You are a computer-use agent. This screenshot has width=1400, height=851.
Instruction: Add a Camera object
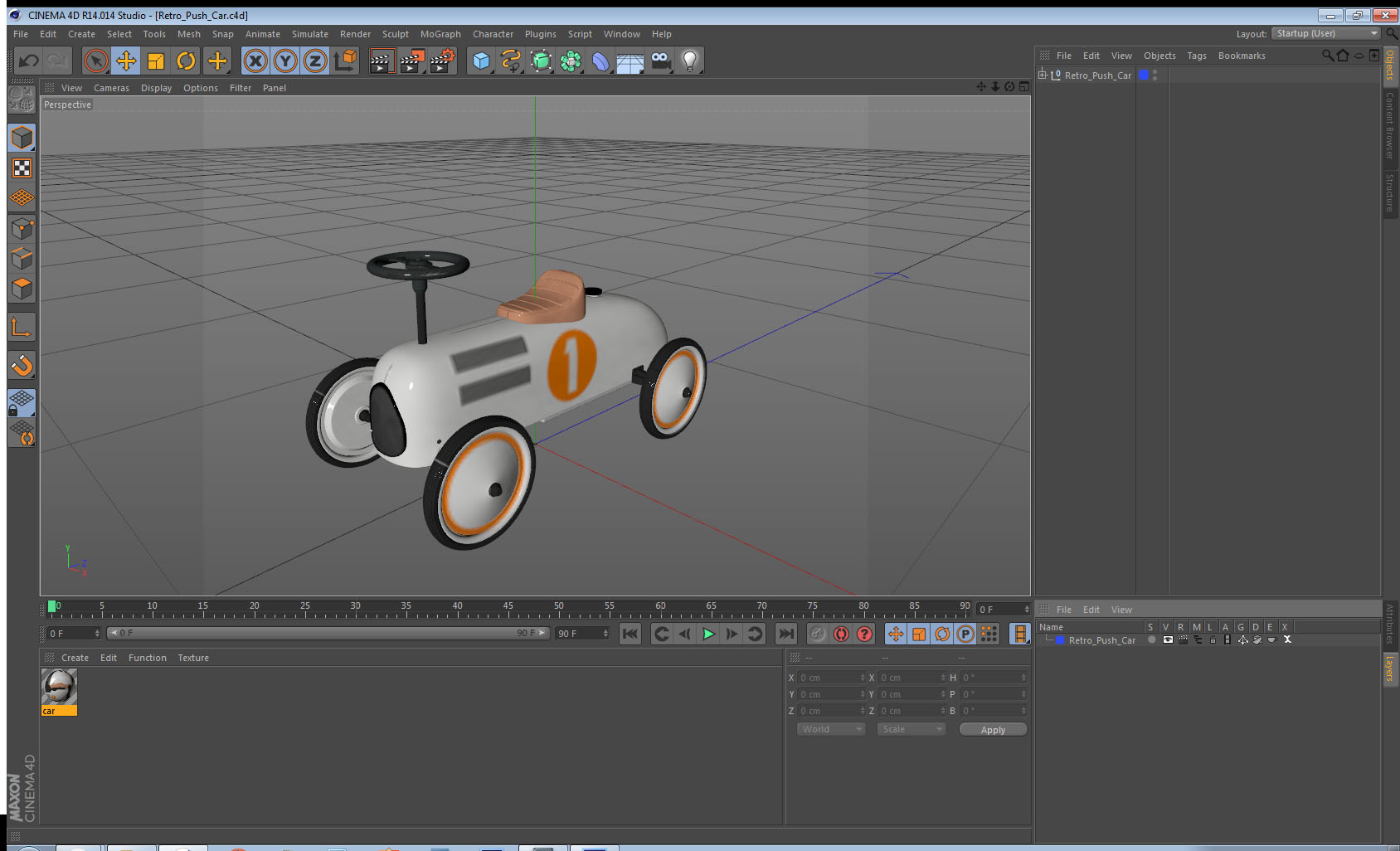point(661,61)
